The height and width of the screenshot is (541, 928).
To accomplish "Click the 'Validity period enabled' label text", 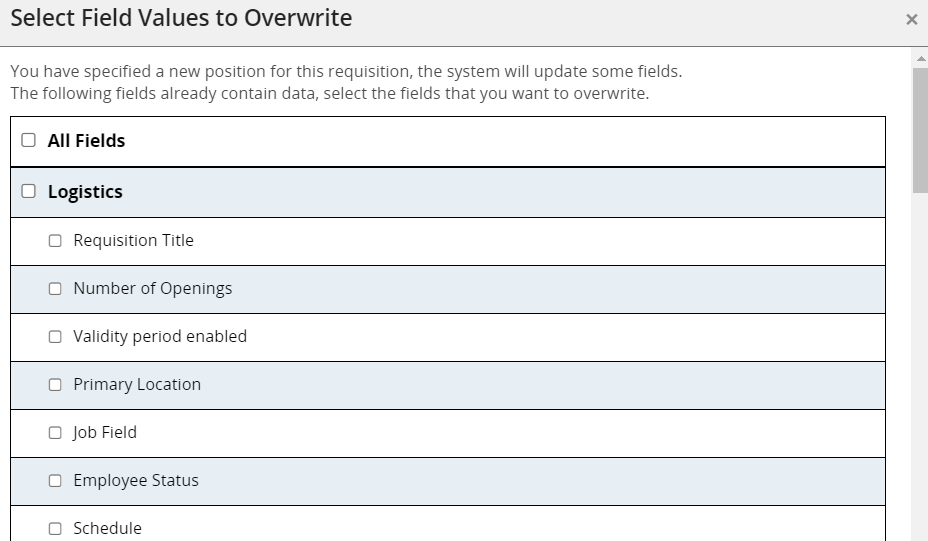I will [160, 336].
